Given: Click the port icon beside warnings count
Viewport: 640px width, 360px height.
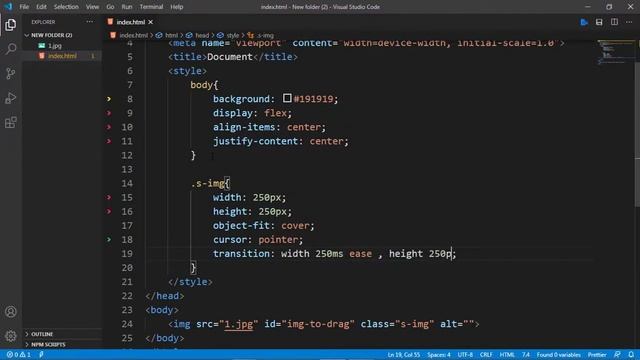Looking at the screenshot, I should [x=41, y=355].
